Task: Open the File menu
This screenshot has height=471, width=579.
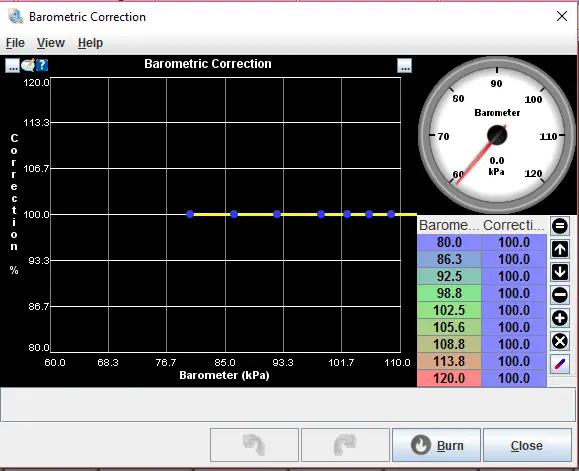Action: [x=15, y=43]
